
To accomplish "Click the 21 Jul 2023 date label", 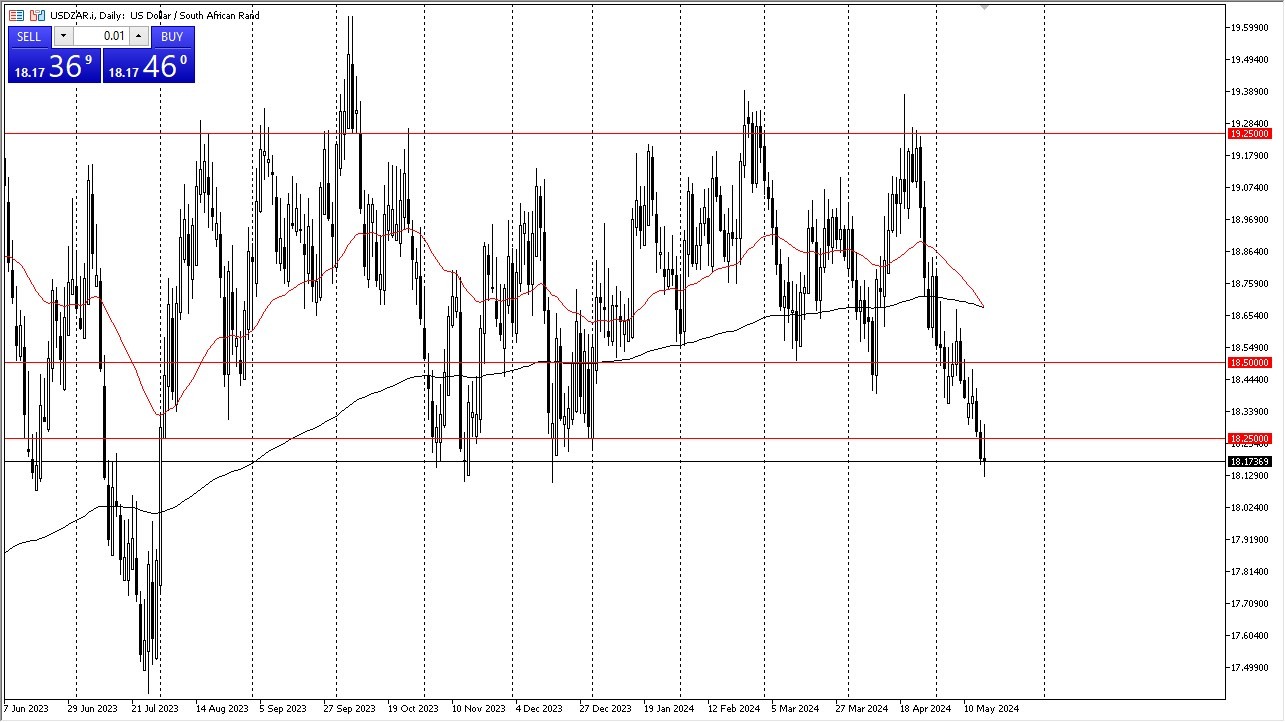I will 154,709.
